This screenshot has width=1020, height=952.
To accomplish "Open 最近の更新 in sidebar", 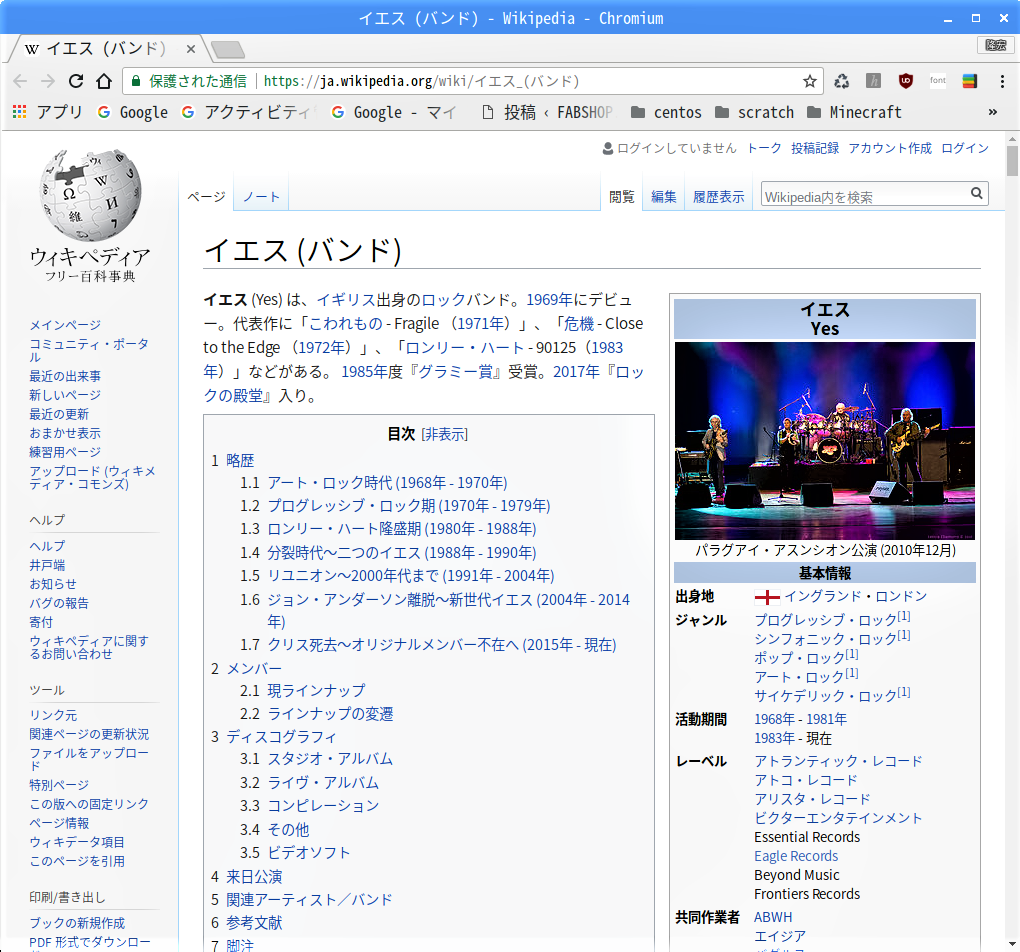I will coord(59,414).
